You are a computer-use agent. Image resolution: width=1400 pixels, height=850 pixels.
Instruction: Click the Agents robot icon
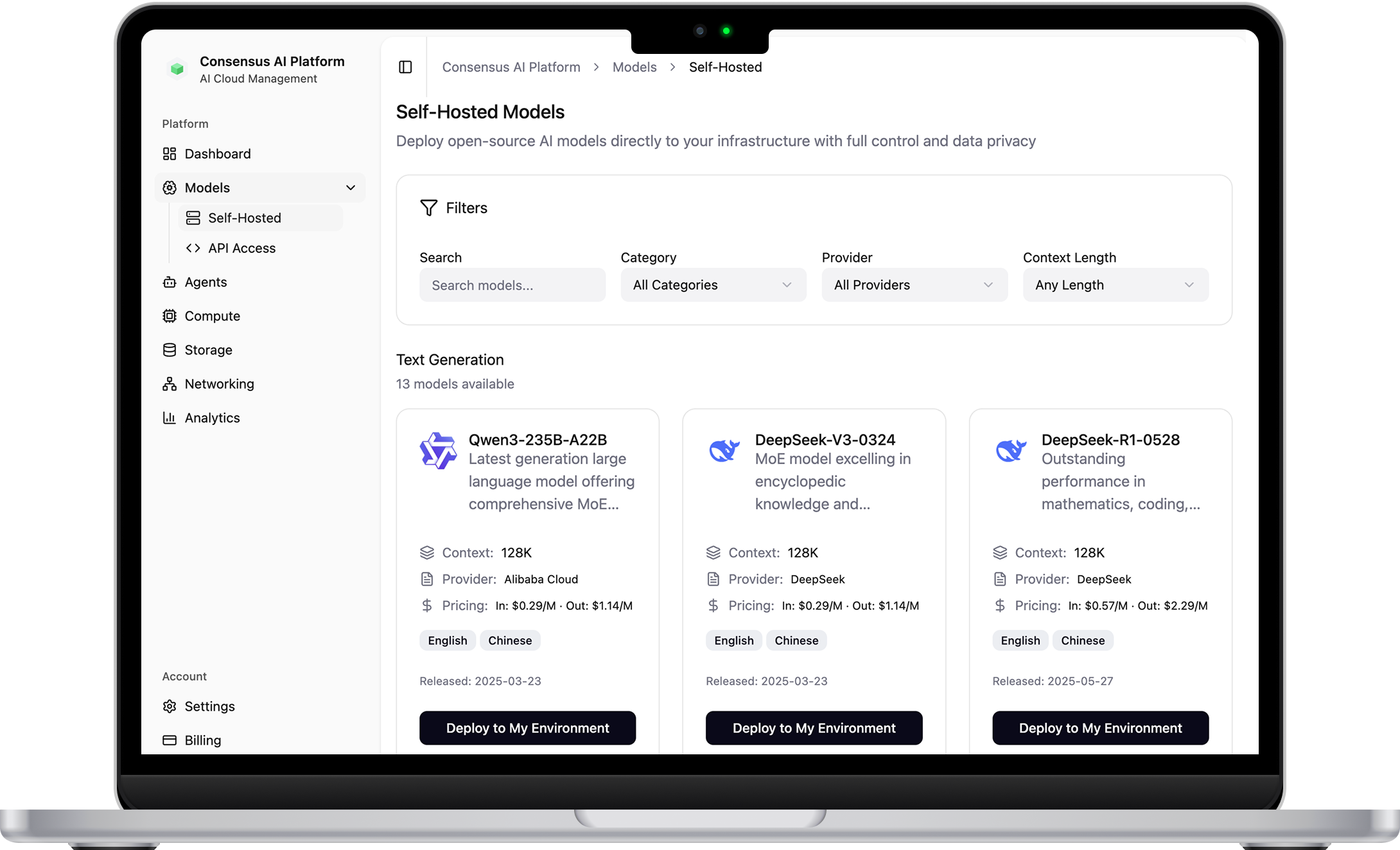coord(170,282)
